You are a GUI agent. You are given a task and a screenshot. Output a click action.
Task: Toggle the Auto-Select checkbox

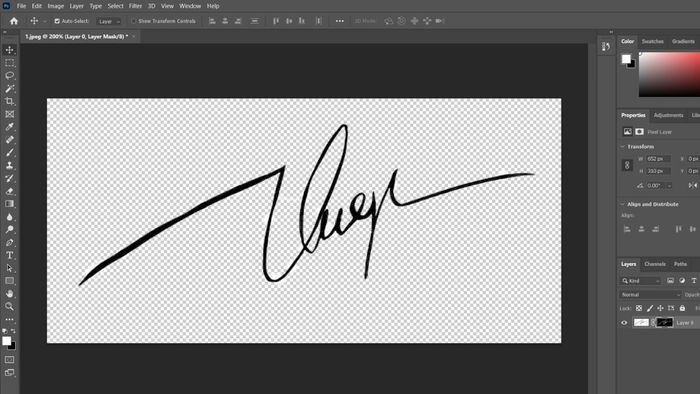tap(57, 21)
